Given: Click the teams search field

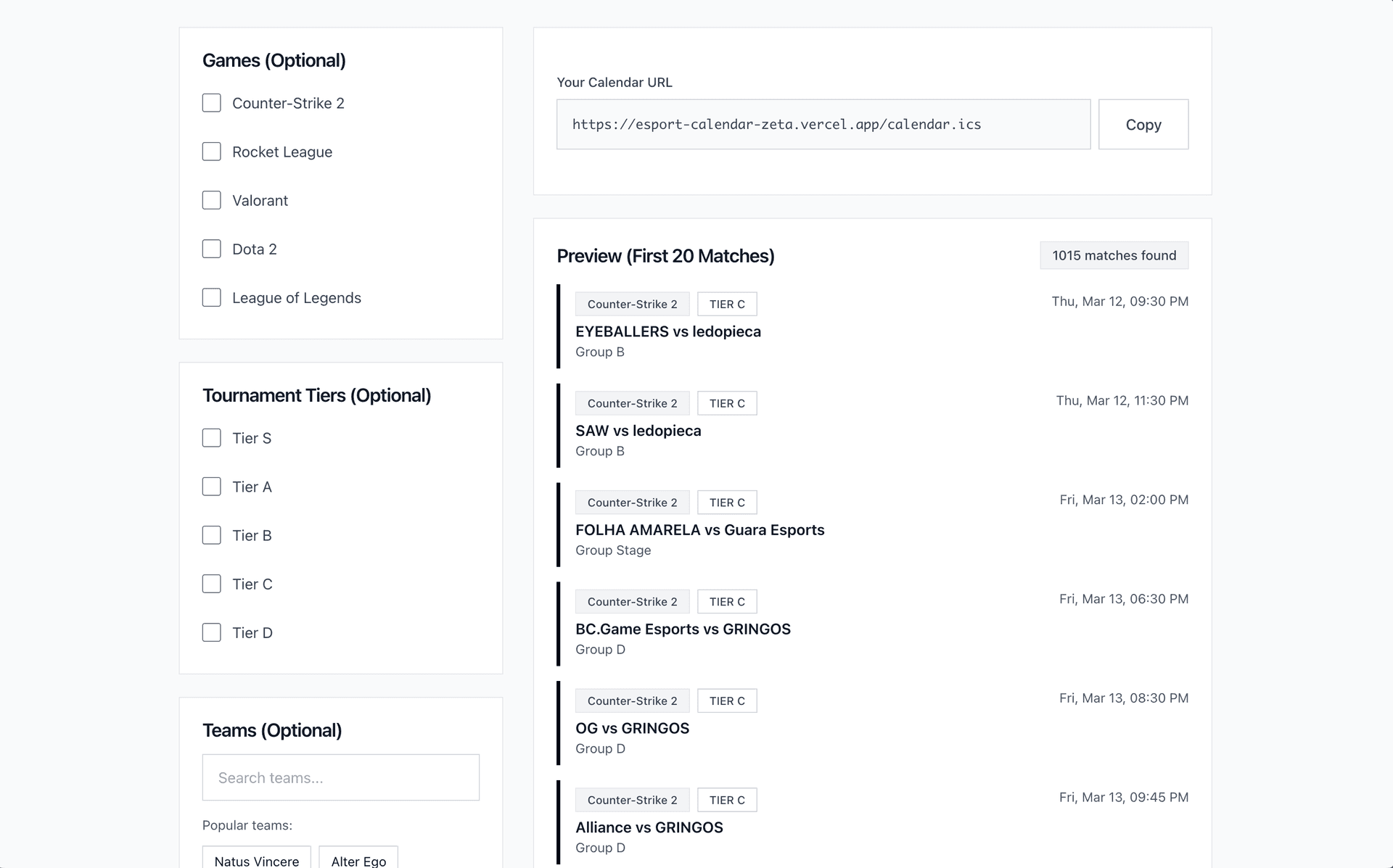Looking at the screenshot, I should (x=340, y=777).
